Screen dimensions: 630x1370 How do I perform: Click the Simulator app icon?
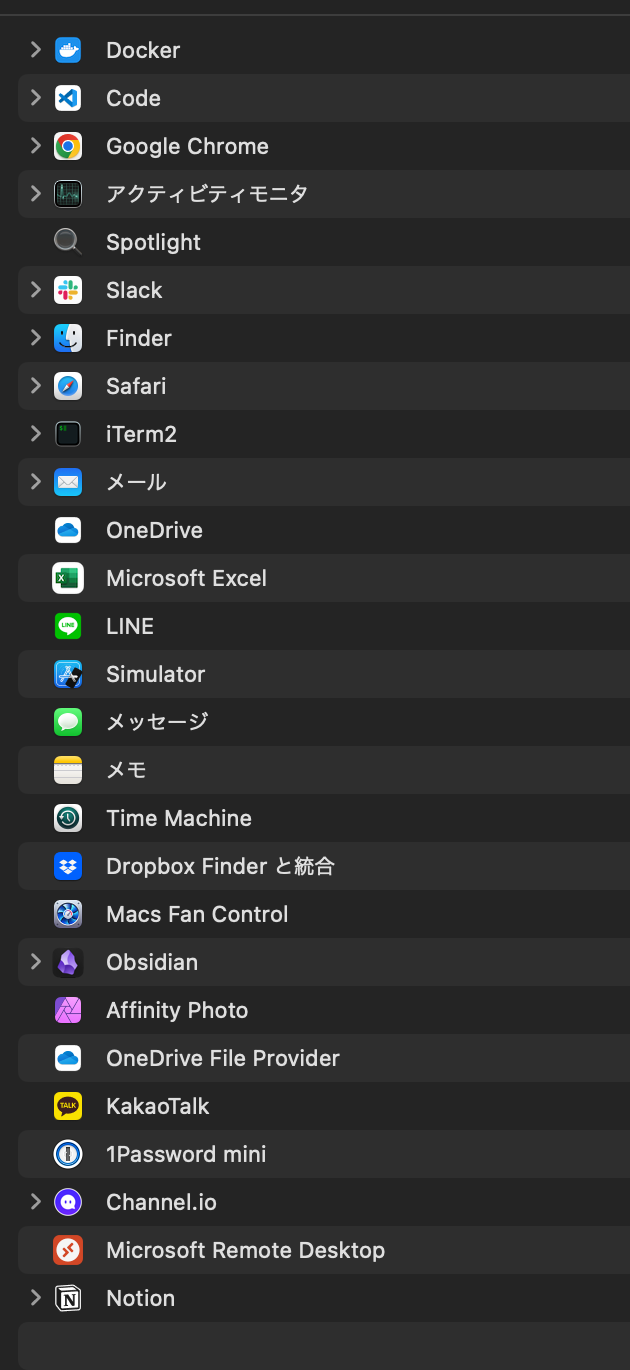point(68,674)
